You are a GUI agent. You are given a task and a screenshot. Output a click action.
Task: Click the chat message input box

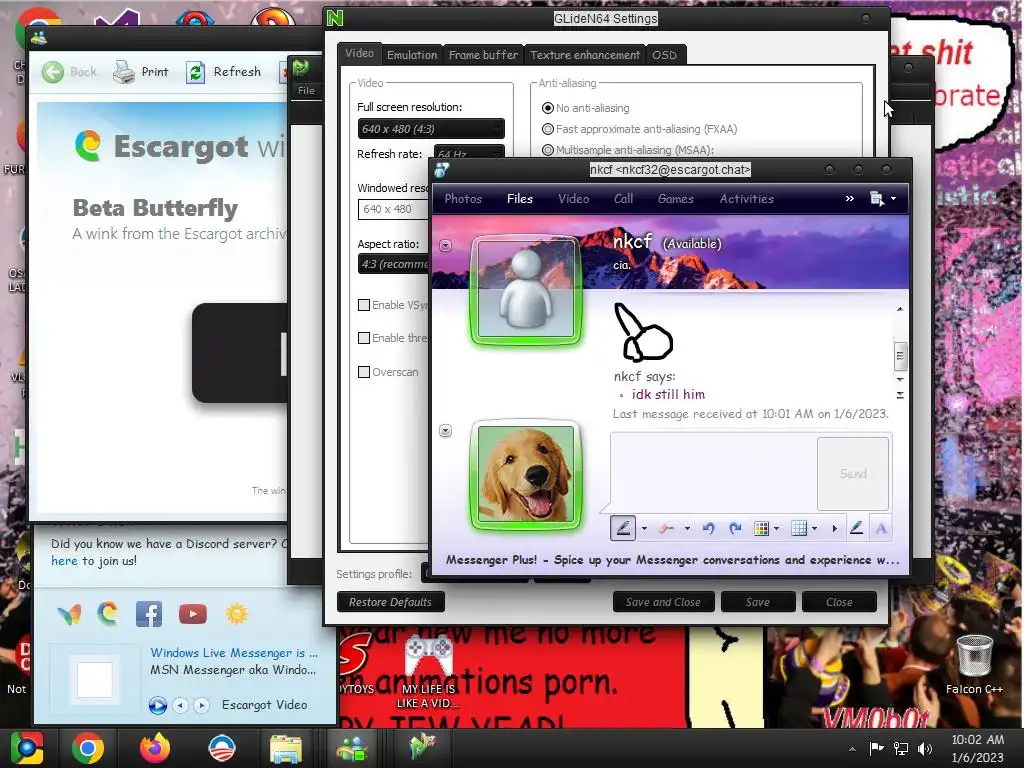713,472
